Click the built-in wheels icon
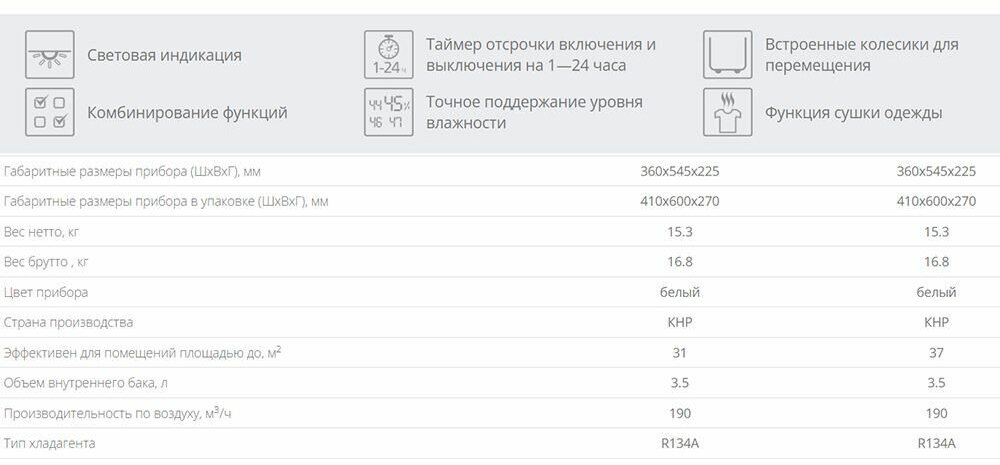This screenshot has height=465, width=1000. click(728, 55)
